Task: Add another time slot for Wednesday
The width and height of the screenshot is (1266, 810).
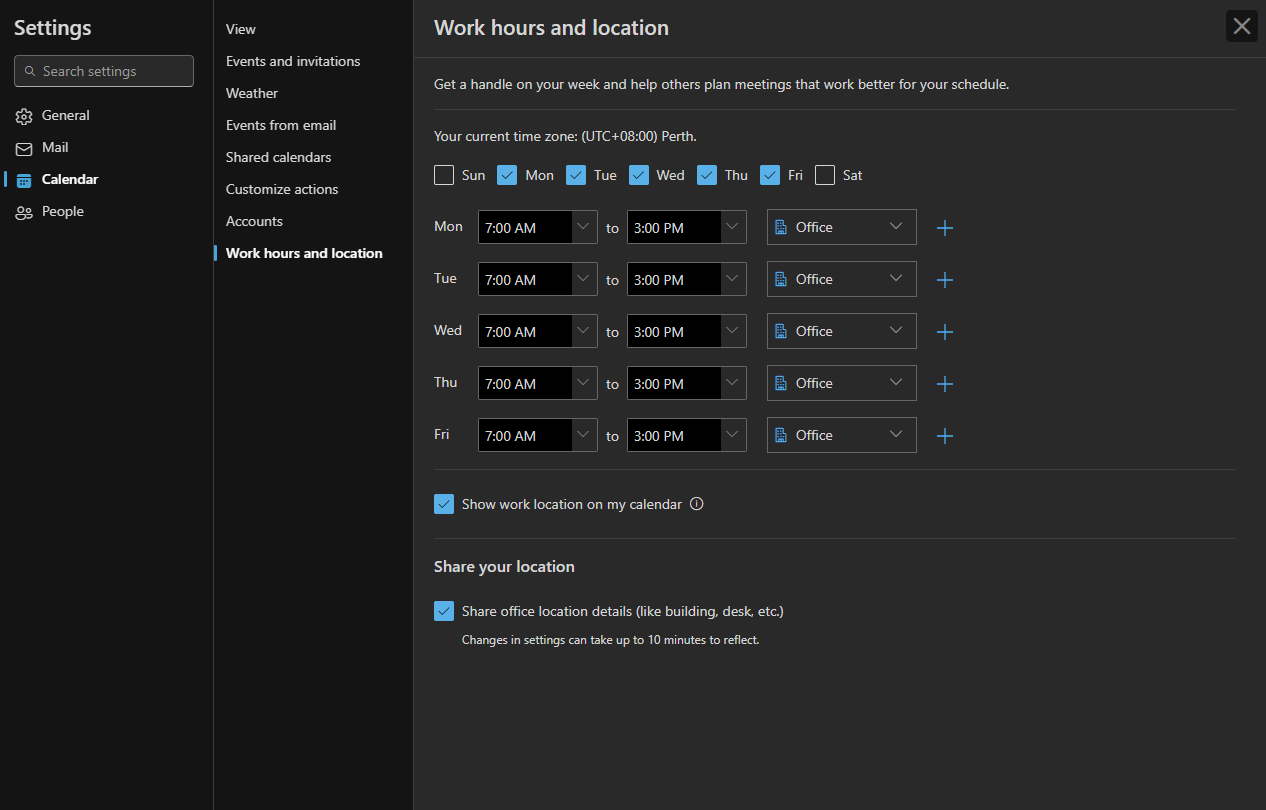Action: pos(945,332)
